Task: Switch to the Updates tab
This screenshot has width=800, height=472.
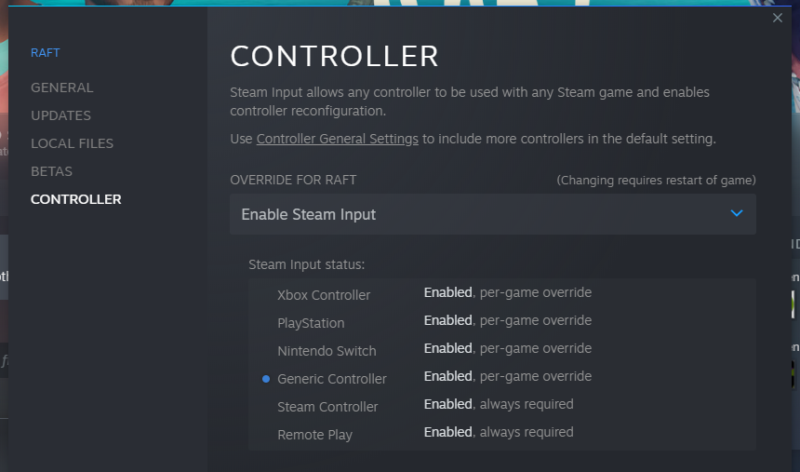Action: [x=61, y=116]
